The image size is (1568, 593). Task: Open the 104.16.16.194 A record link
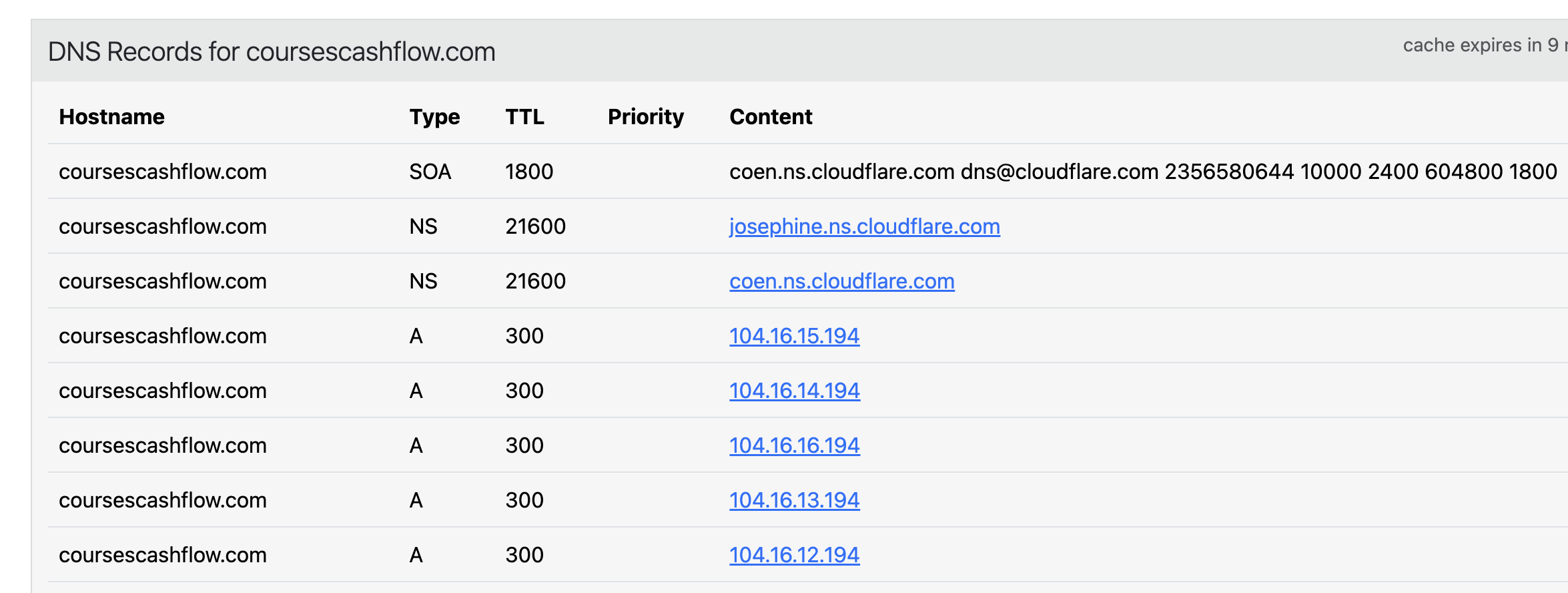[x=794, y=446]
